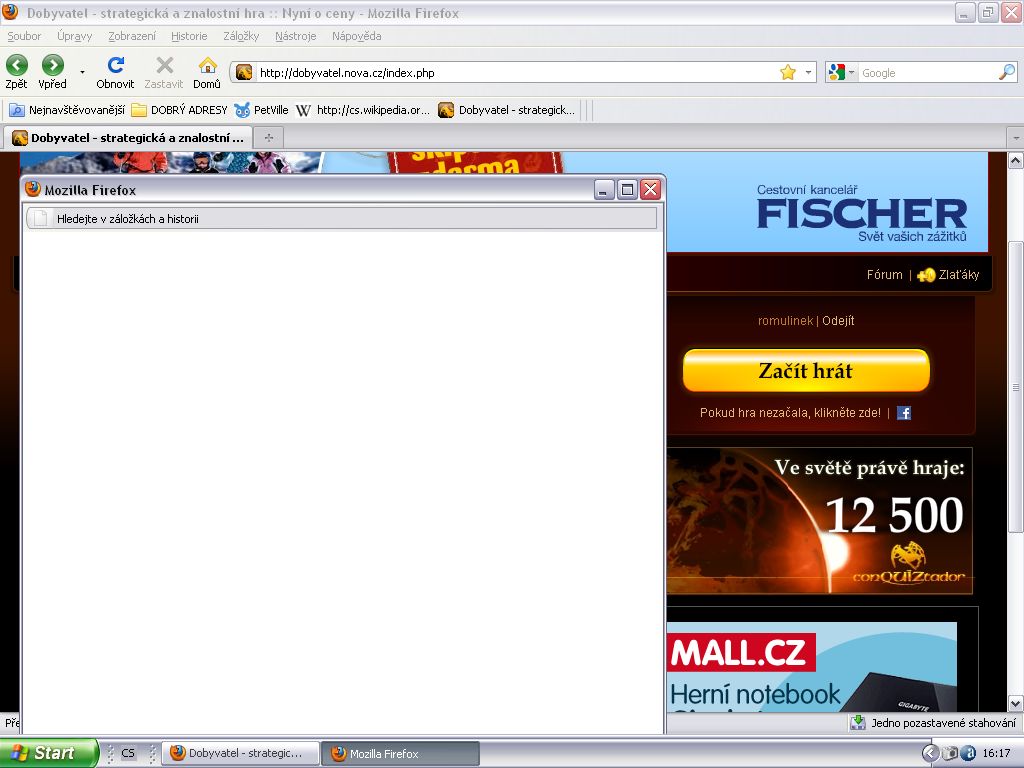This screenshot has height=768, width=1024.
Task: Click into the Google search field
Action: click(927, 73)
